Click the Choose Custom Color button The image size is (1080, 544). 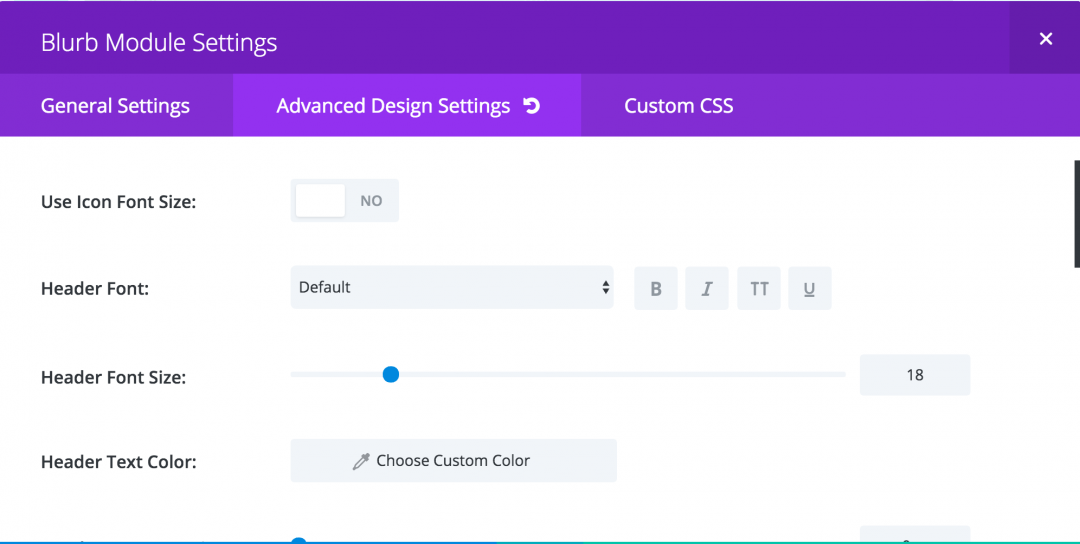click(x=453, y=461)
